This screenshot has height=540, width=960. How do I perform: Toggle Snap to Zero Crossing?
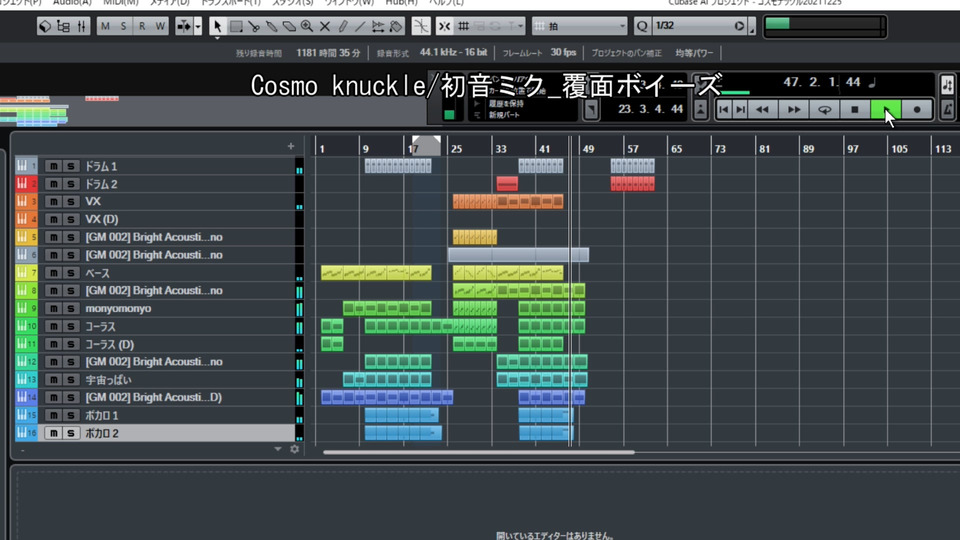tap(421, 26)
